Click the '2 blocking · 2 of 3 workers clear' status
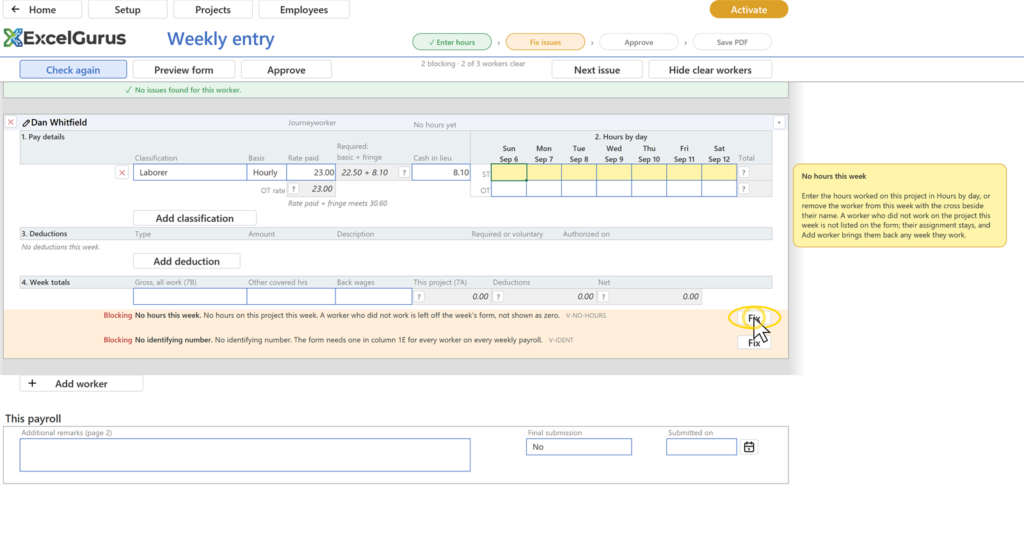 [473, 64]
